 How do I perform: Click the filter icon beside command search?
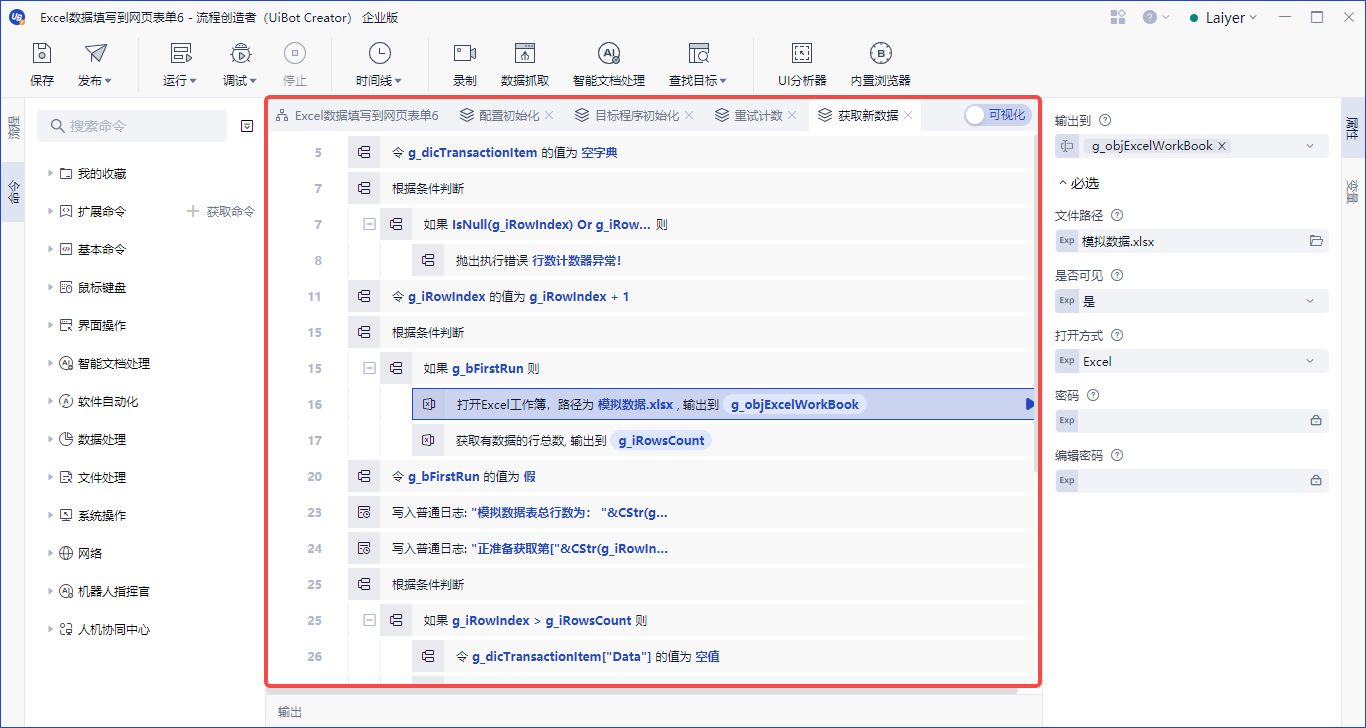(247, 126)
